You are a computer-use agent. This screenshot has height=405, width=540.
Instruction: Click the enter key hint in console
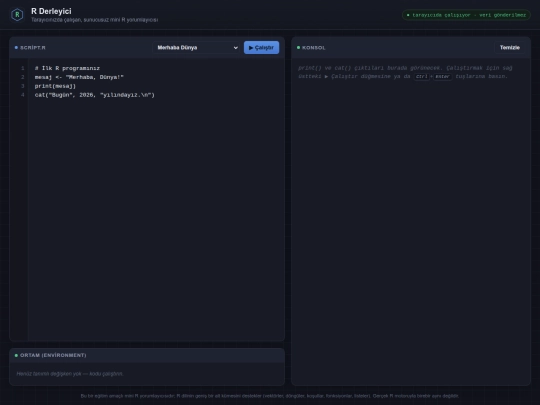click(x=442, y=76)
